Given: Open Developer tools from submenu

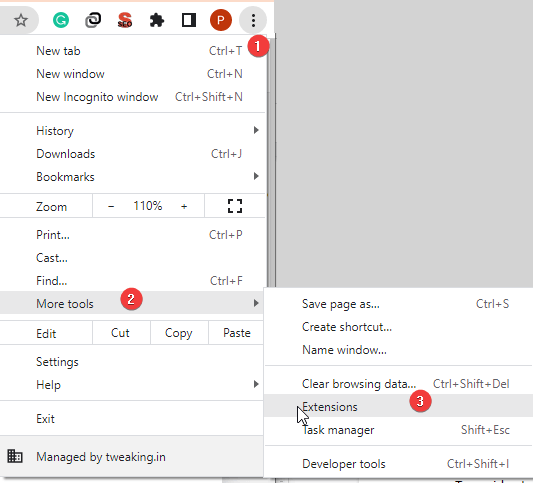Looking at the screenshot, I should (399, 464).
